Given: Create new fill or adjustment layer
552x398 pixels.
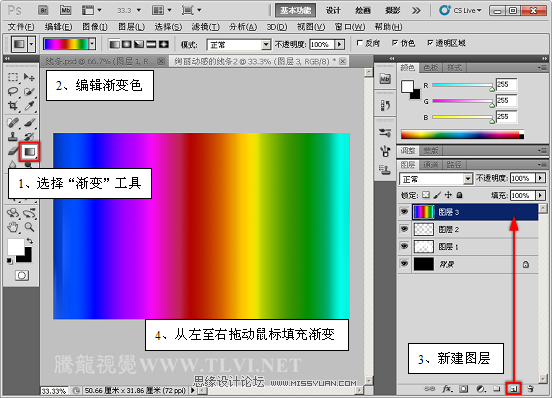Looking at the screenshot, I should (481, 388).
